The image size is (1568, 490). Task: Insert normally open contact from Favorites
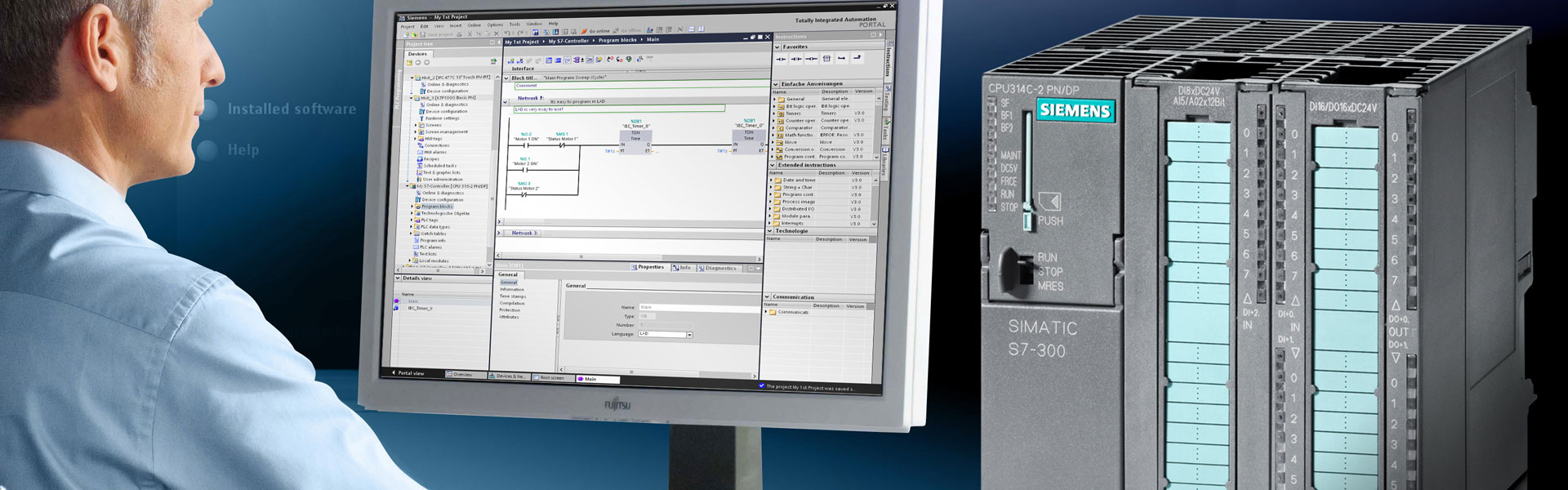point(781,59)
